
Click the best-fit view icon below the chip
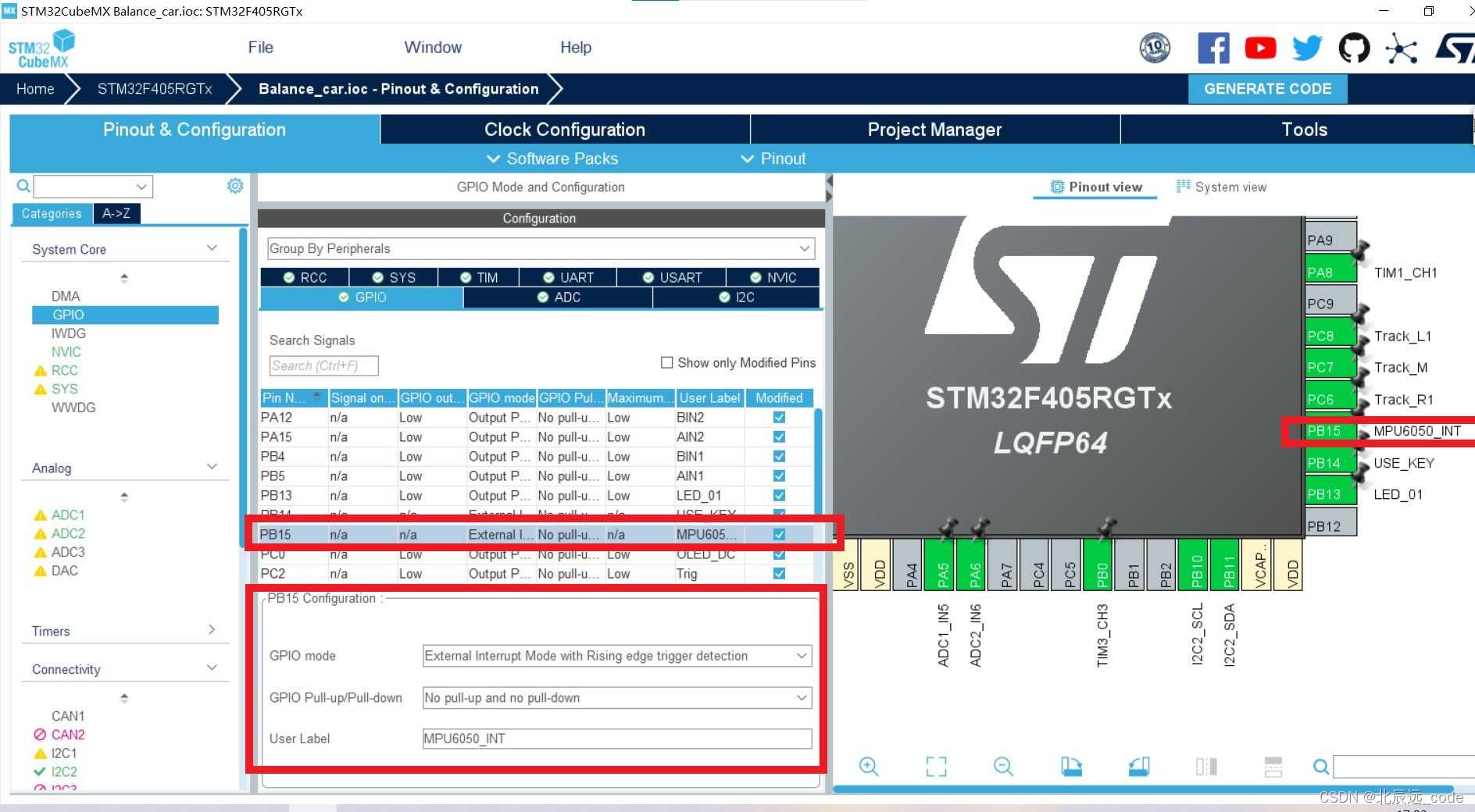[x=936, y=767]
